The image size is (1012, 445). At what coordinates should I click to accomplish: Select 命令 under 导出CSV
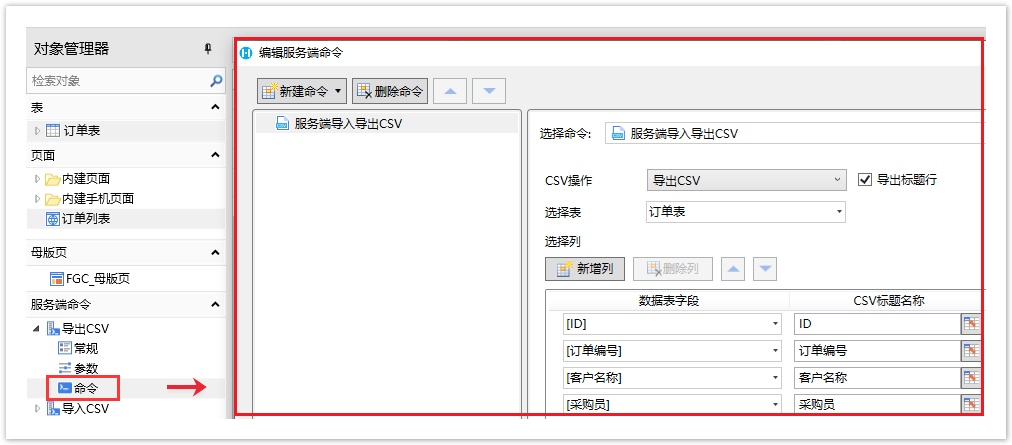tap(84, 387)
